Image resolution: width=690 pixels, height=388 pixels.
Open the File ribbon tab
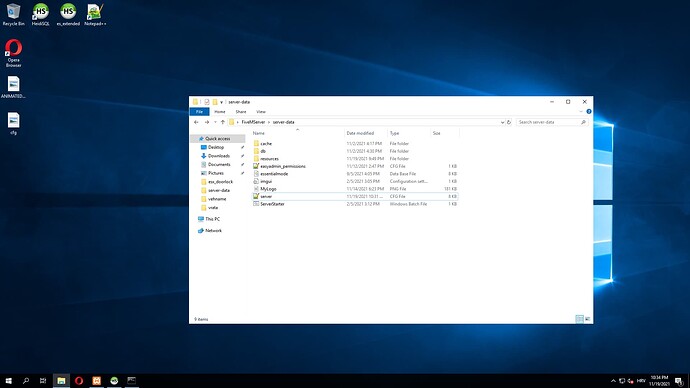pos(199,112)
